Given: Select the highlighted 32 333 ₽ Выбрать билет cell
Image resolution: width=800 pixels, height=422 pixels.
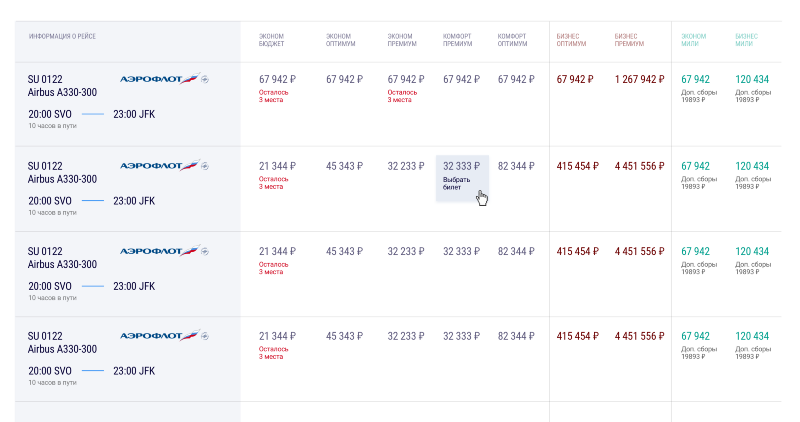Looking at the screenshot, I should point(462,178).
